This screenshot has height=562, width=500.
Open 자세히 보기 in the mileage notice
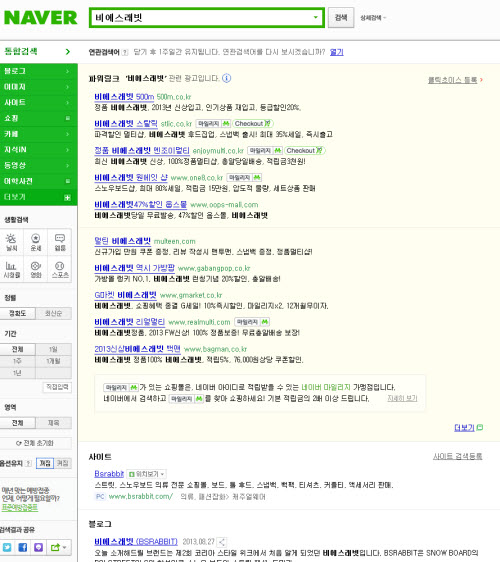tap(402, 398)
